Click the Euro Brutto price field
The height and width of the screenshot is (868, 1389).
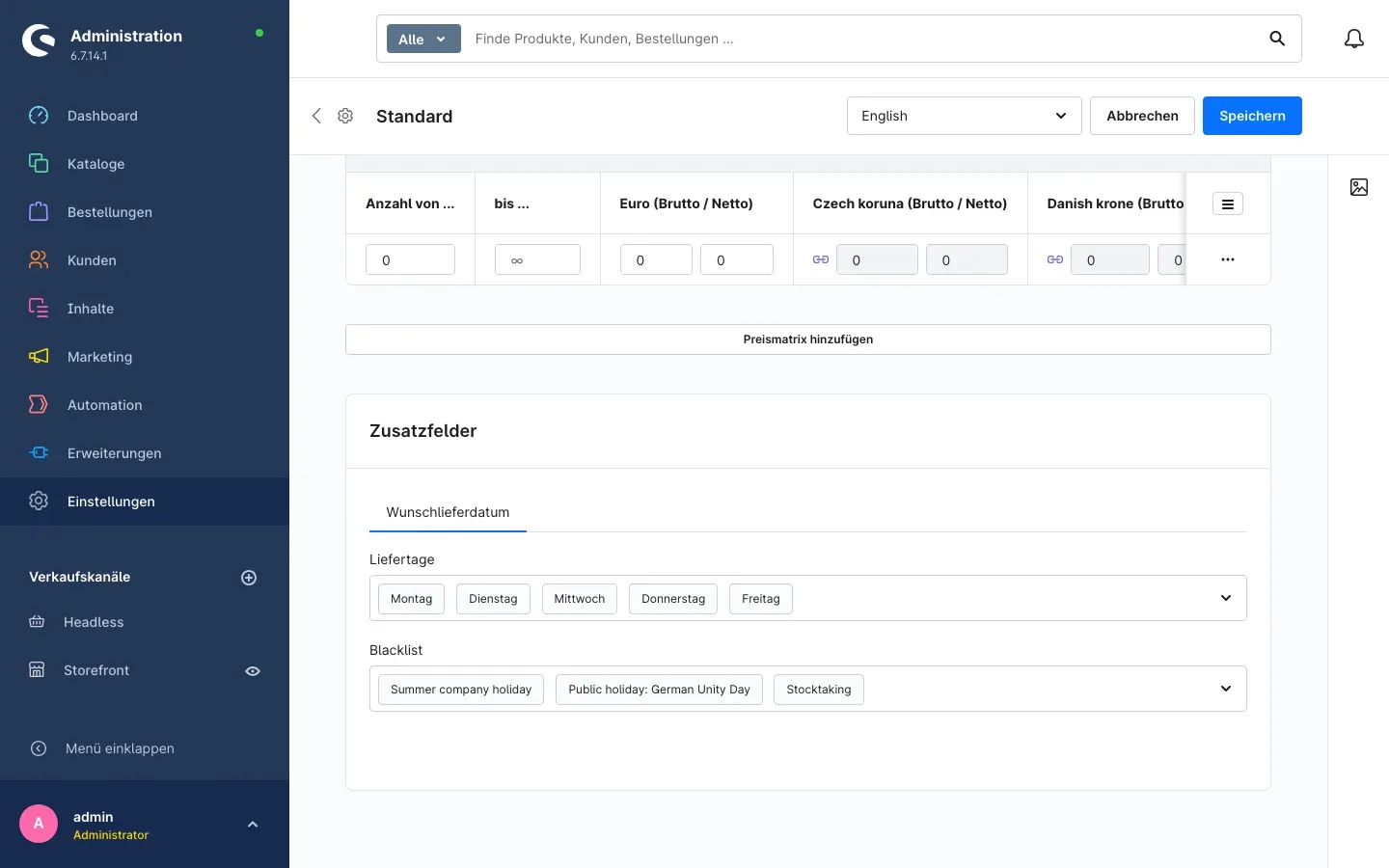click(656, 259)
